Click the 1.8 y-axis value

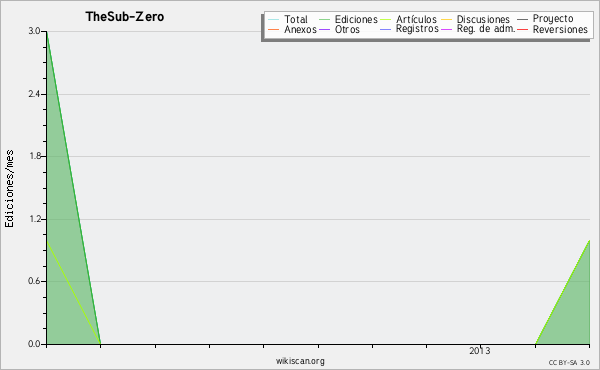coord(34,156)
